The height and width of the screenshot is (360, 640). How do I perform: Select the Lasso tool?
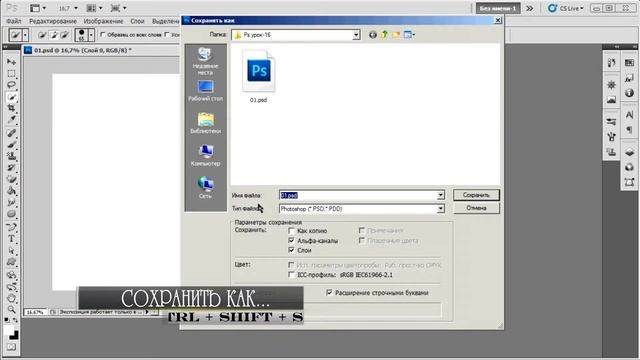(x=11, y=85)
